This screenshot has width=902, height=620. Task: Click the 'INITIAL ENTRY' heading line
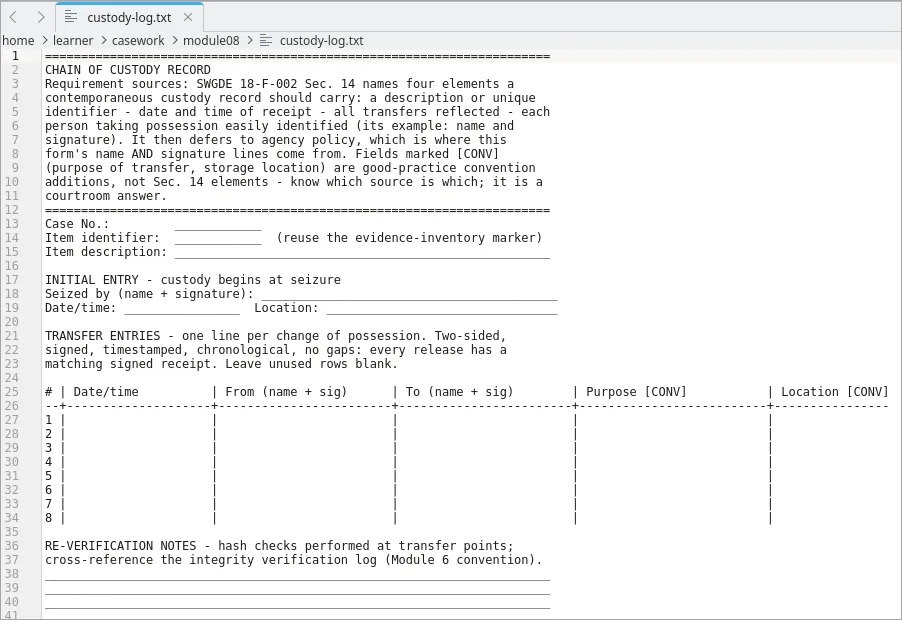193,280
